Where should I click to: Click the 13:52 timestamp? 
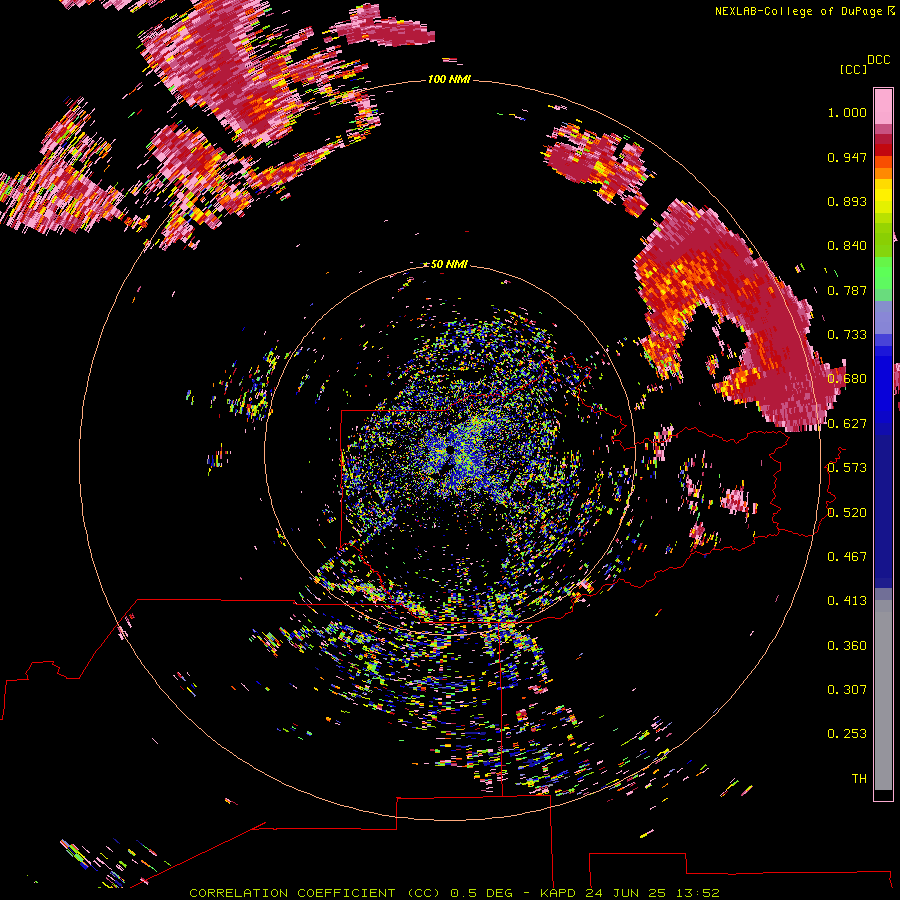[697, 893]
